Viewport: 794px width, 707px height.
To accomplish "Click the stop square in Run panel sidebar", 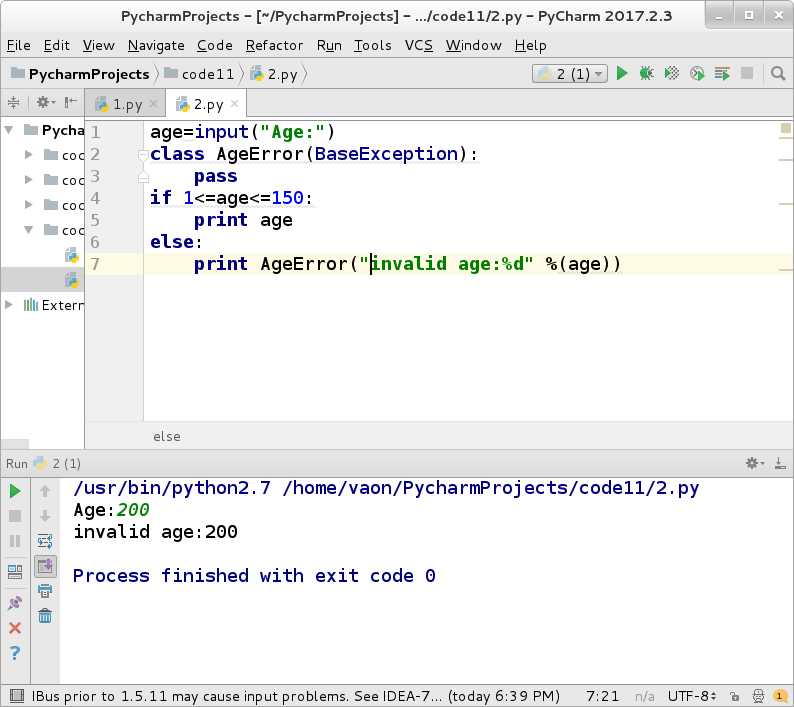I will [15, 516].
